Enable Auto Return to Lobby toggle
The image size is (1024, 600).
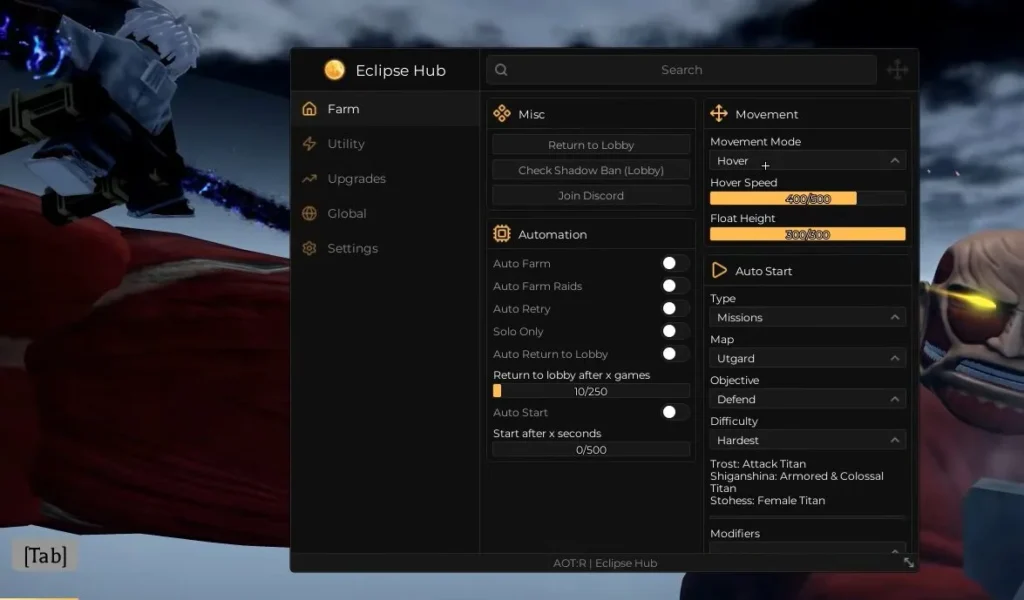point(675,354)
